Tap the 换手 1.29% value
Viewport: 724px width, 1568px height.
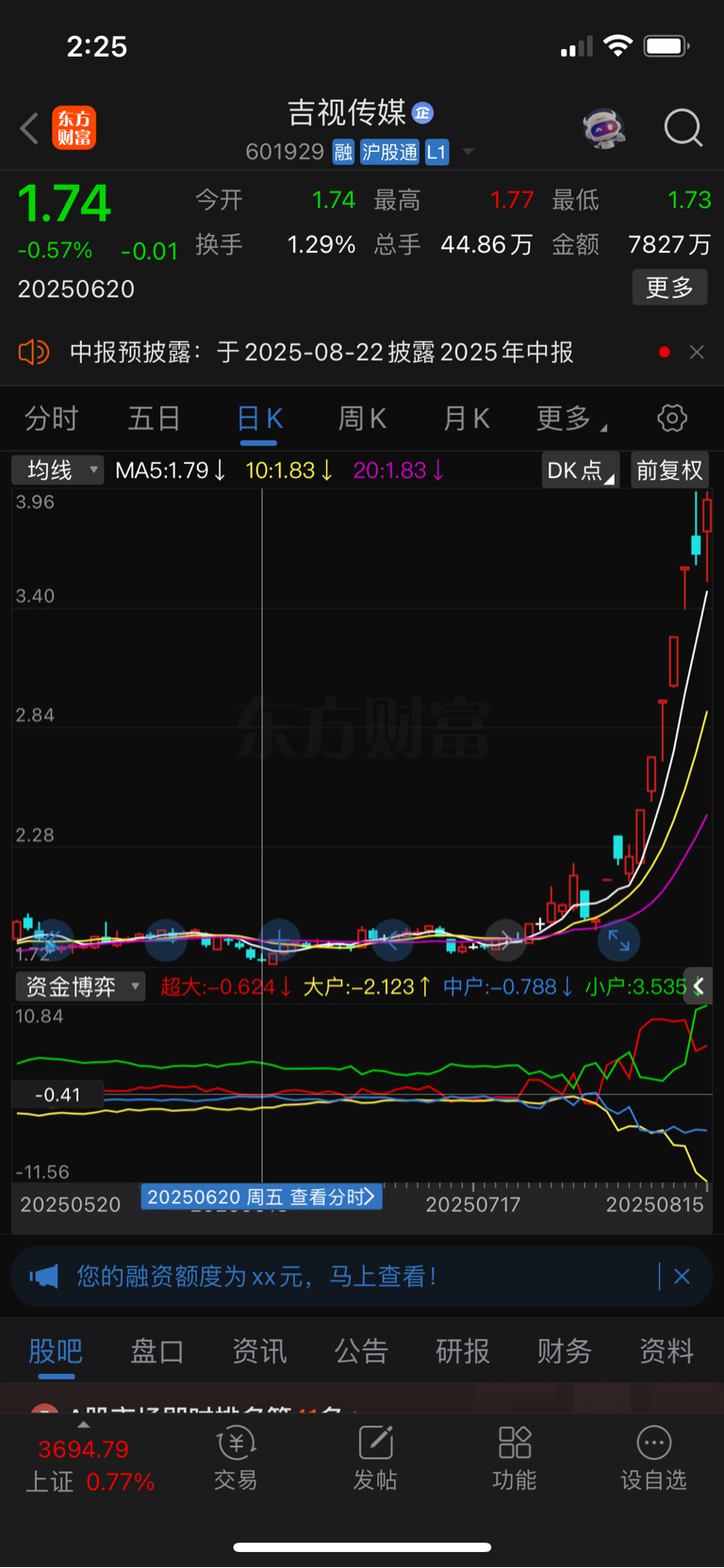pos(321,245)
